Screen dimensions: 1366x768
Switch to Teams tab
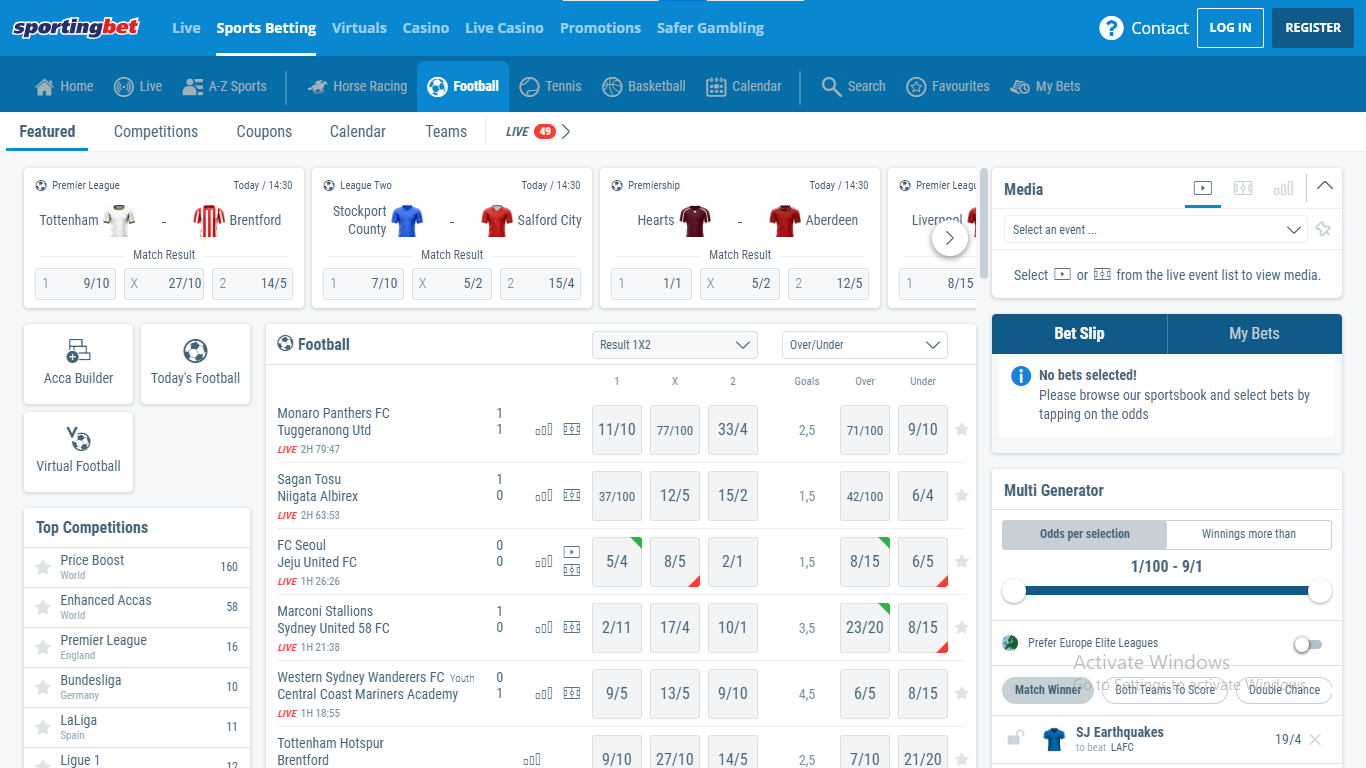(446, 131)
